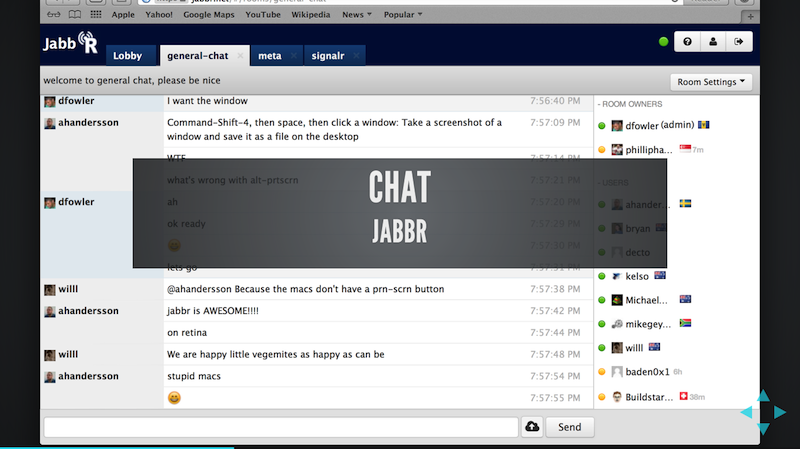Click the new tab plus button

(x=750, y=16)
